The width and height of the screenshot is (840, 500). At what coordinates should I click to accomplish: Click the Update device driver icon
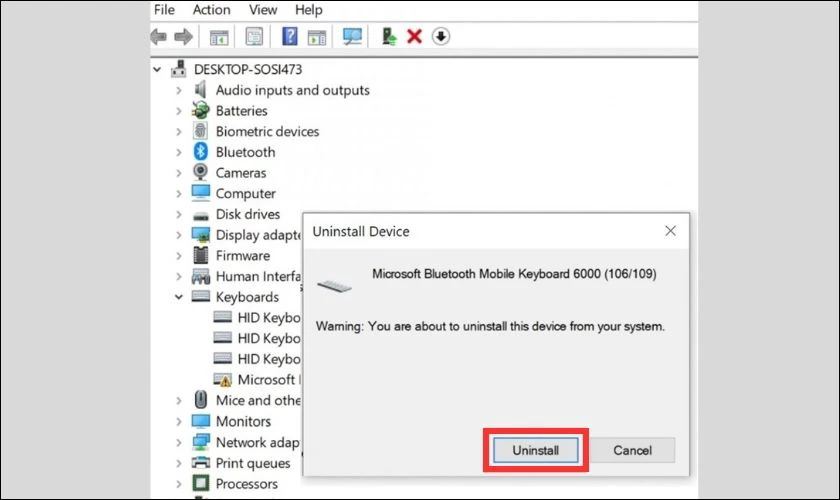click(389, 36)
